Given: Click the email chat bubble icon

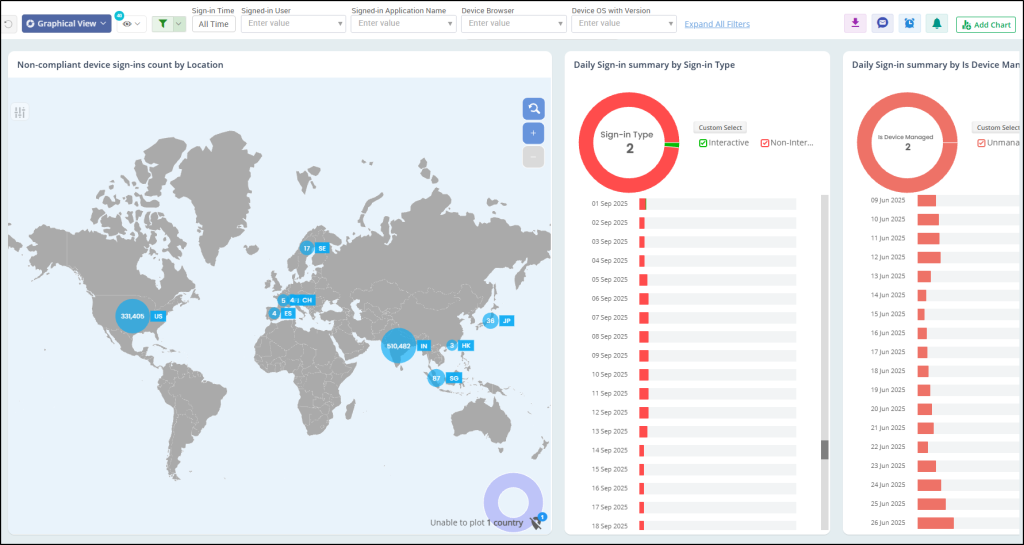Looking at the screenshot, I should (x=882, y=23).
